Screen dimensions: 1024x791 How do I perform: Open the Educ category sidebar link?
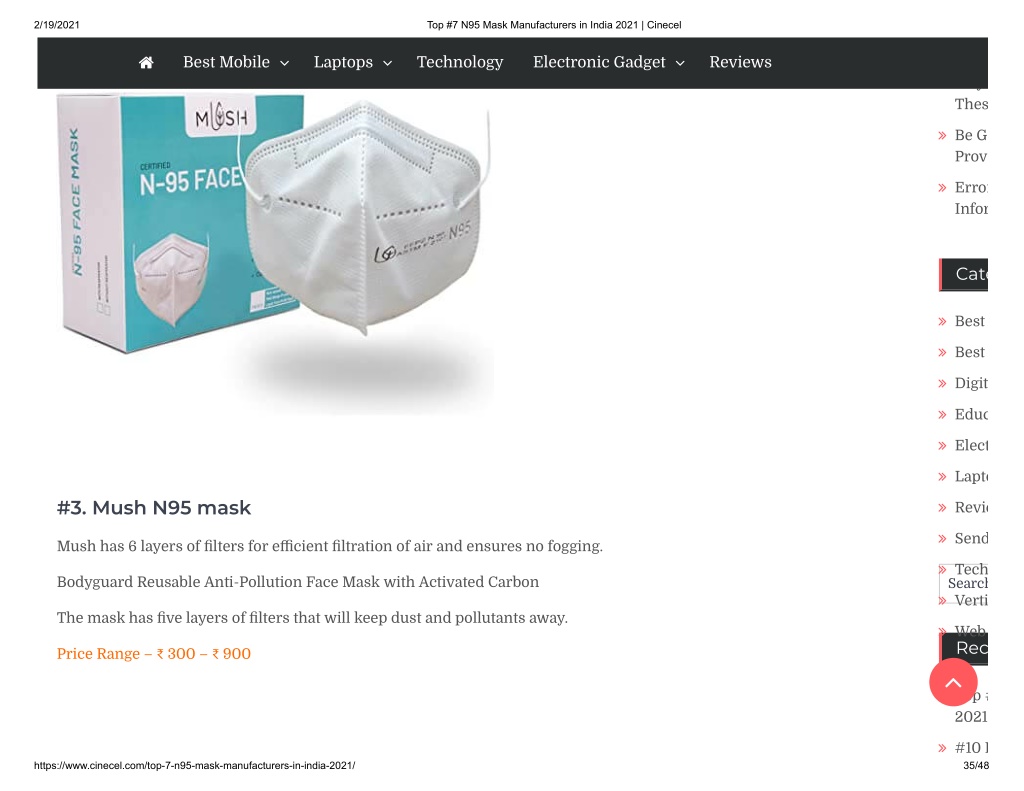click(971, 414)
